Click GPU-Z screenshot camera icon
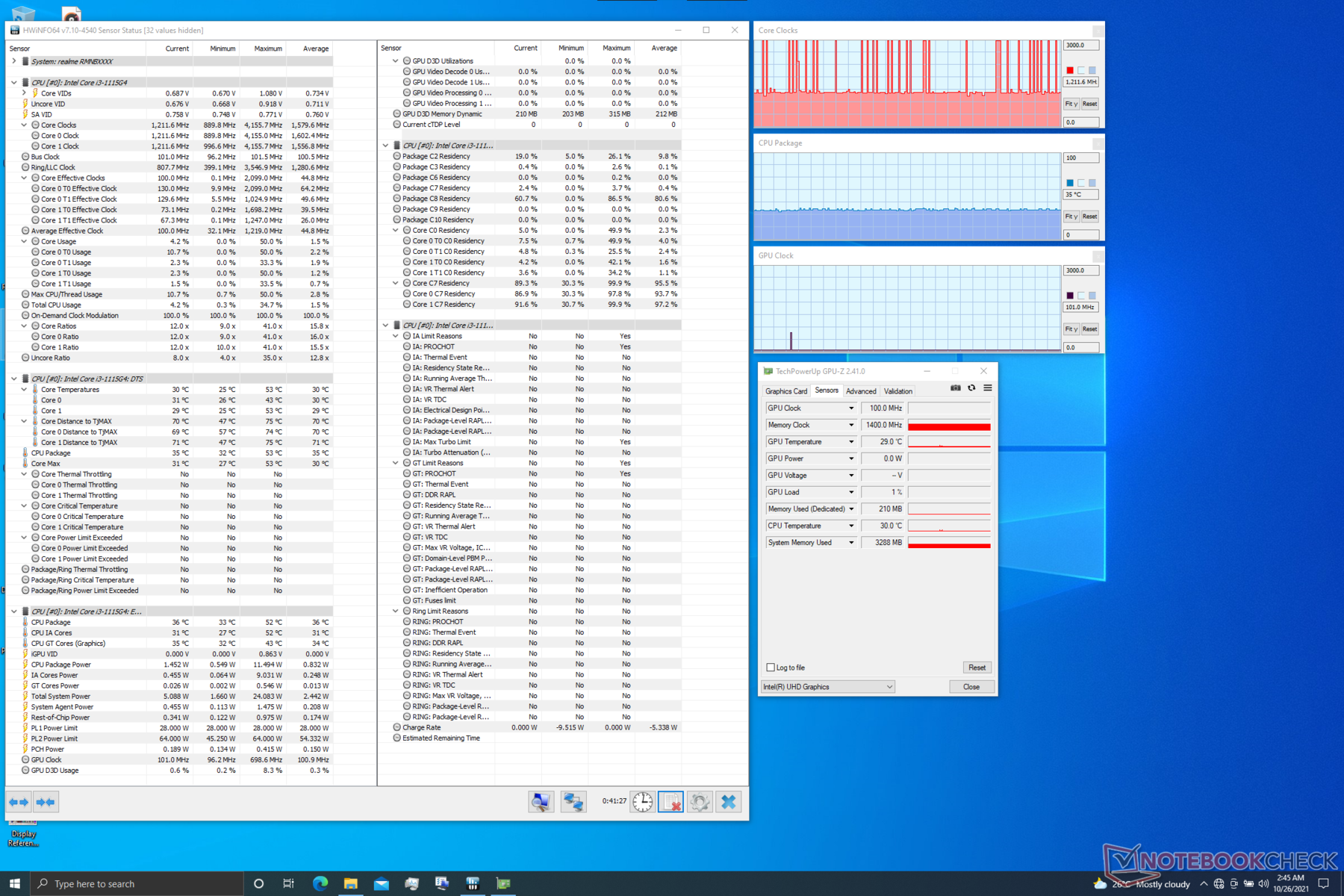The width and height of the screenshot is (1344, 896). pos(955,388)
